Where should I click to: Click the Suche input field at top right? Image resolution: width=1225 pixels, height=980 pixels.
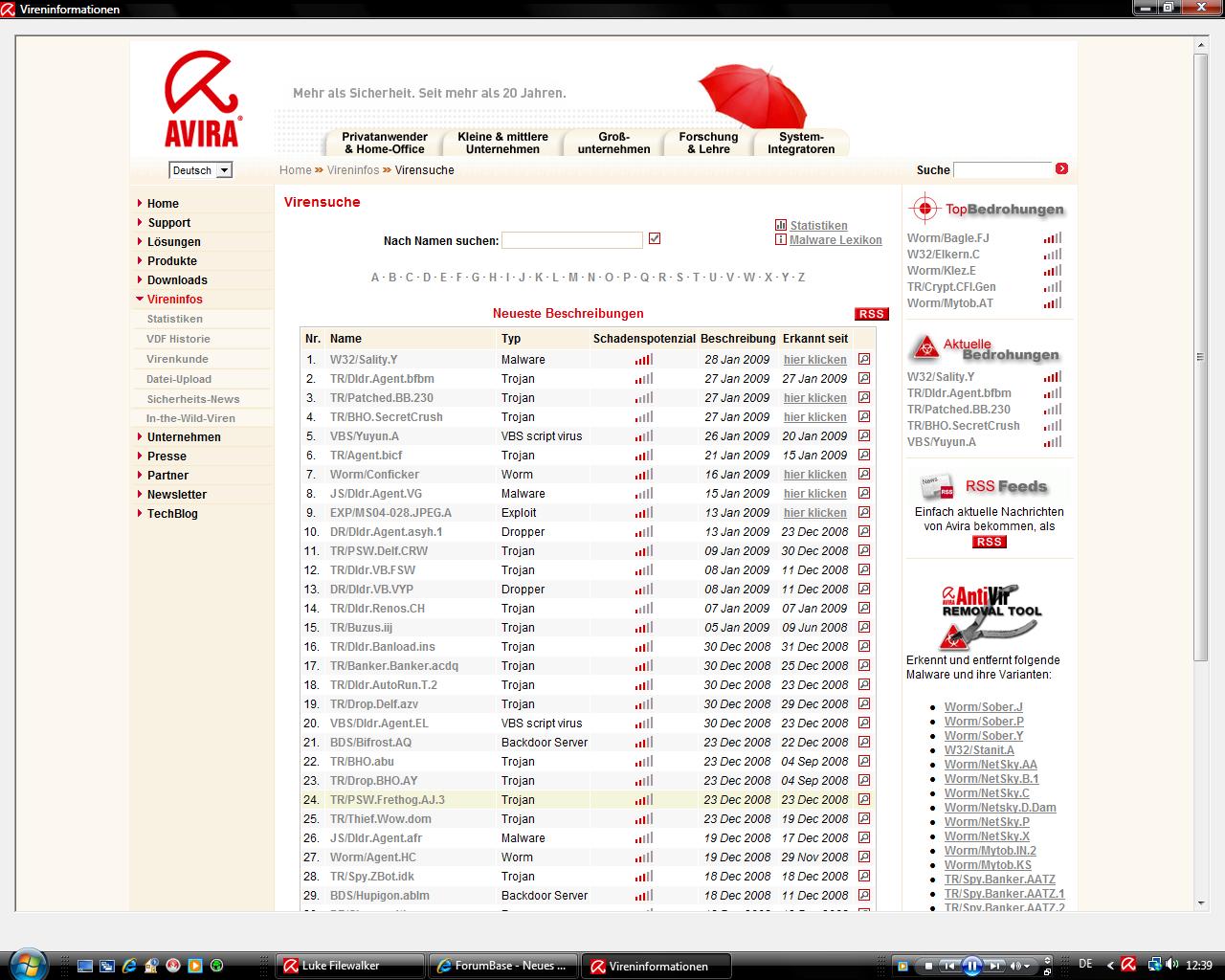pyautogui.click(x=1002, y=170)
